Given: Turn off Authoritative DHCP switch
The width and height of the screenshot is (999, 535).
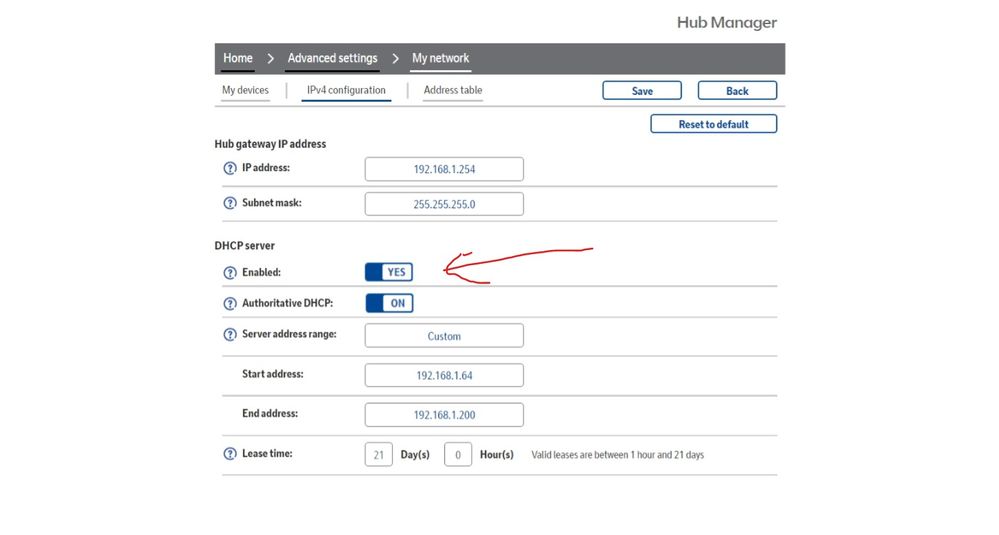Looking at the screenshot, I should [389, 303].
